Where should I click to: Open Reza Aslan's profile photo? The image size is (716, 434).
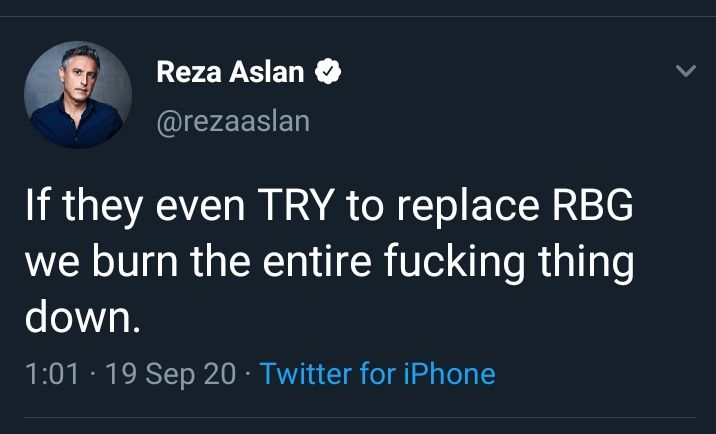click(77, 95)
